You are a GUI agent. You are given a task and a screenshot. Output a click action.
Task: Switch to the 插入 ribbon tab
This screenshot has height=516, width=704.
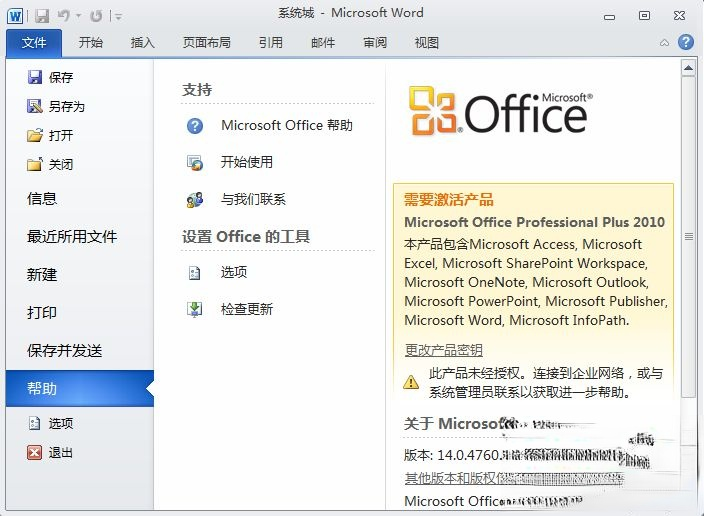(x=143, y=43)
